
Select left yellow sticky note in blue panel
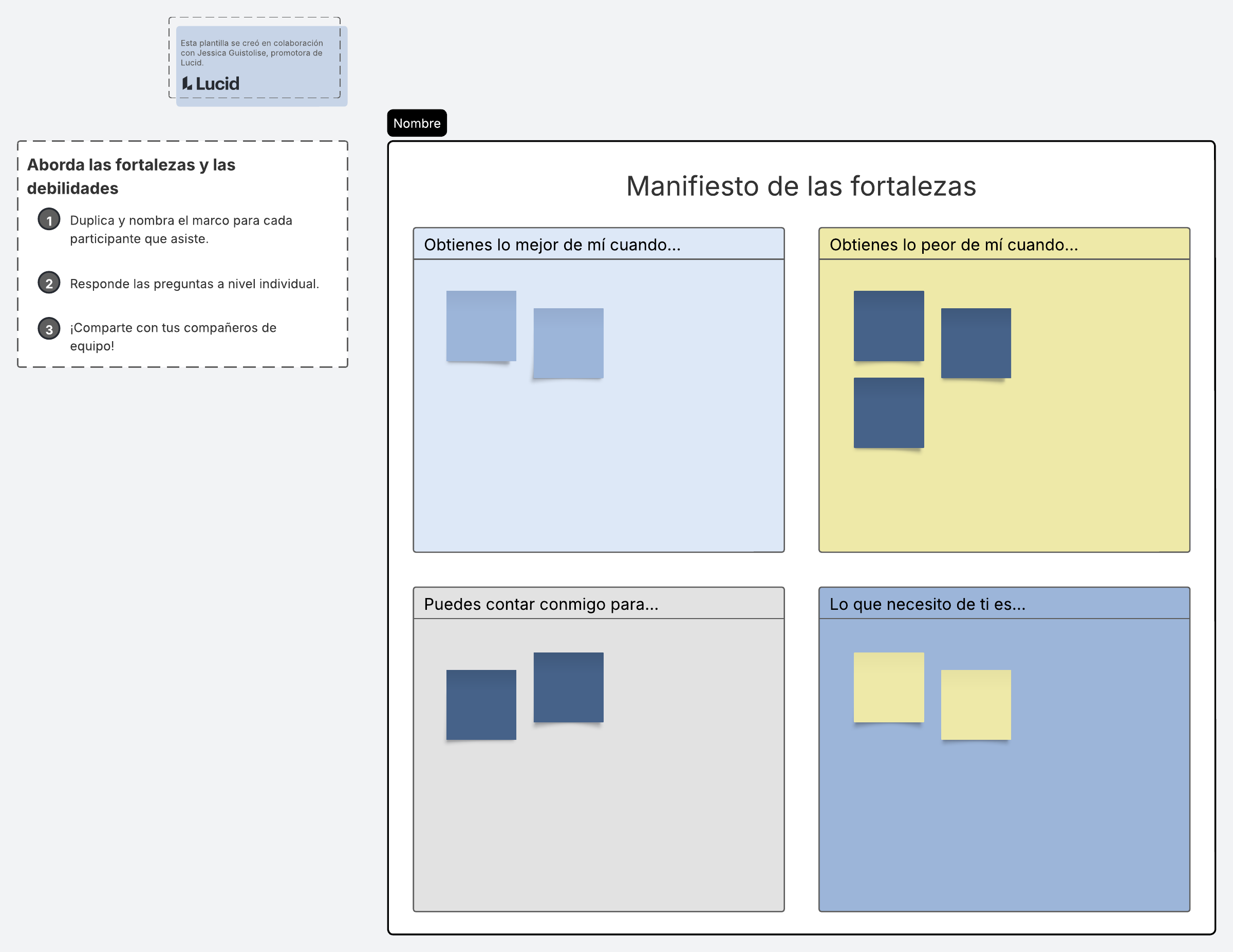tap(889, 687)
